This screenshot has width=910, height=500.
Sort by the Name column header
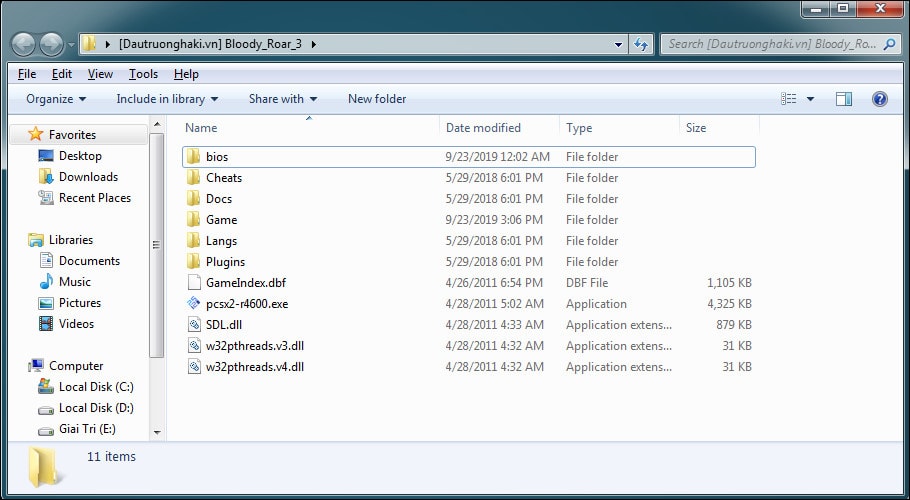tap(310, 128)
